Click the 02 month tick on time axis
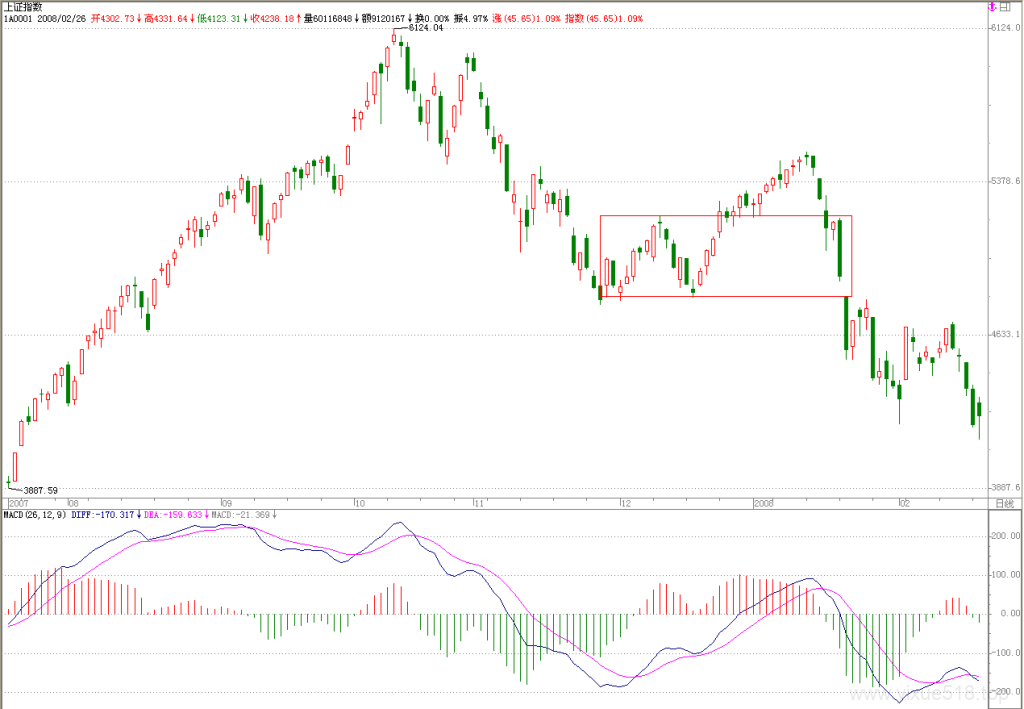The width and height of the screenshot is (1024, 709). click(x=904, y=503)
